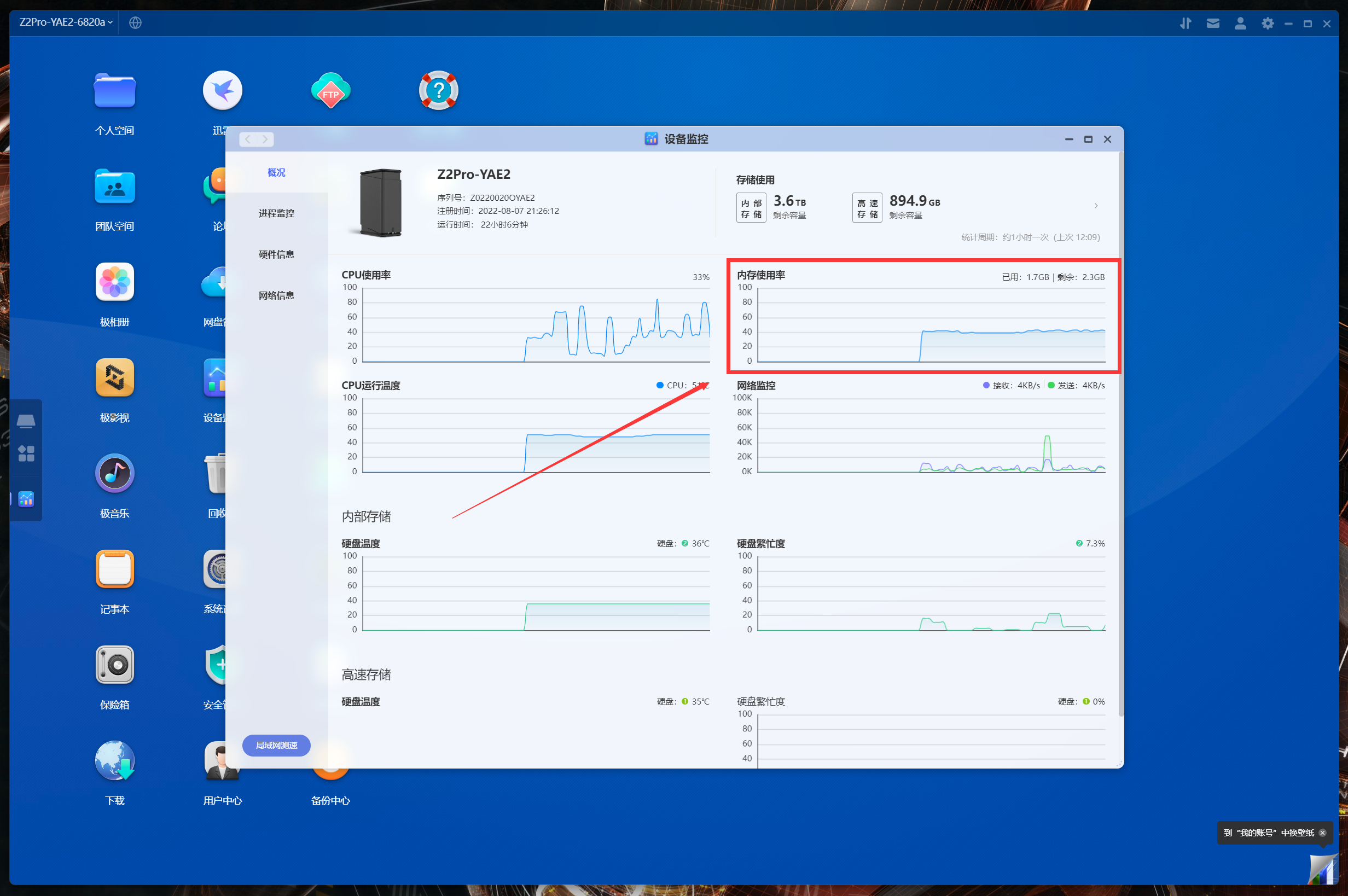Select the 网络信息 sidebar tab
Image resolution: width=1348 pixels, height=896 pixels.
(x=276, y=295)
